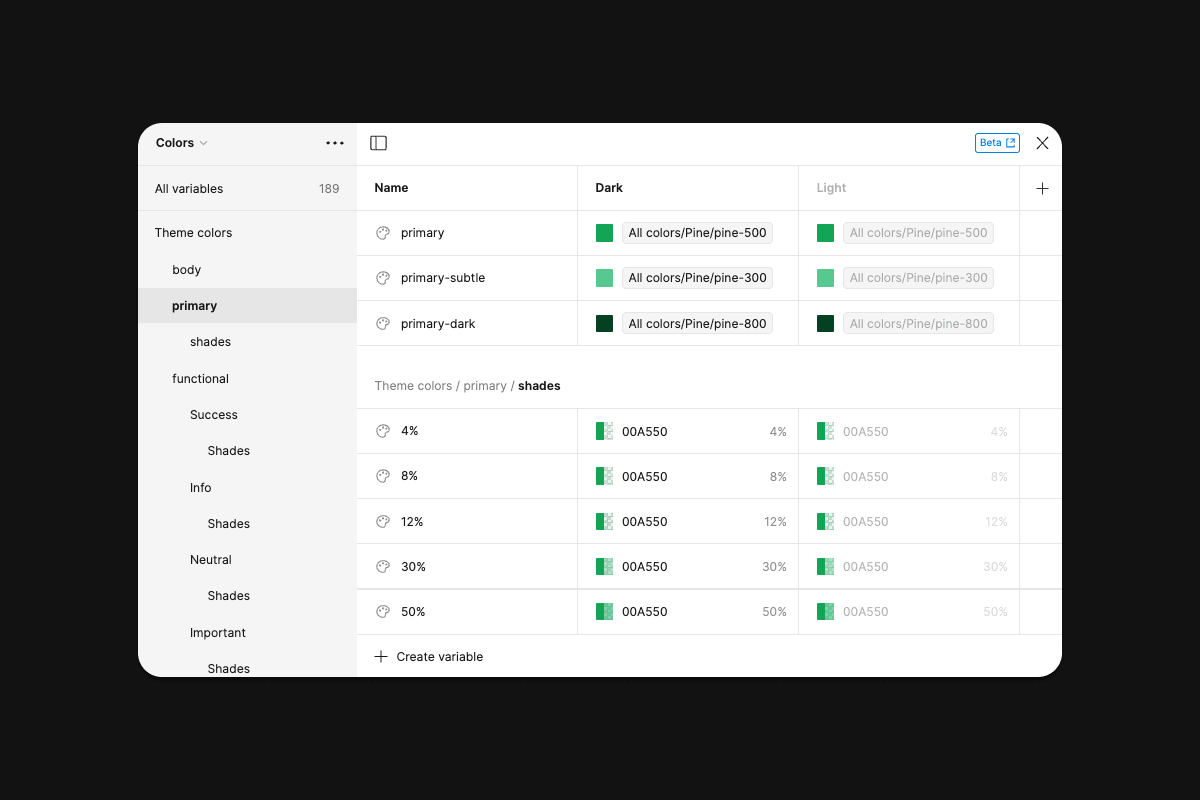Select shades group under primary
The image size is (1200, 800).
[210, 342]
